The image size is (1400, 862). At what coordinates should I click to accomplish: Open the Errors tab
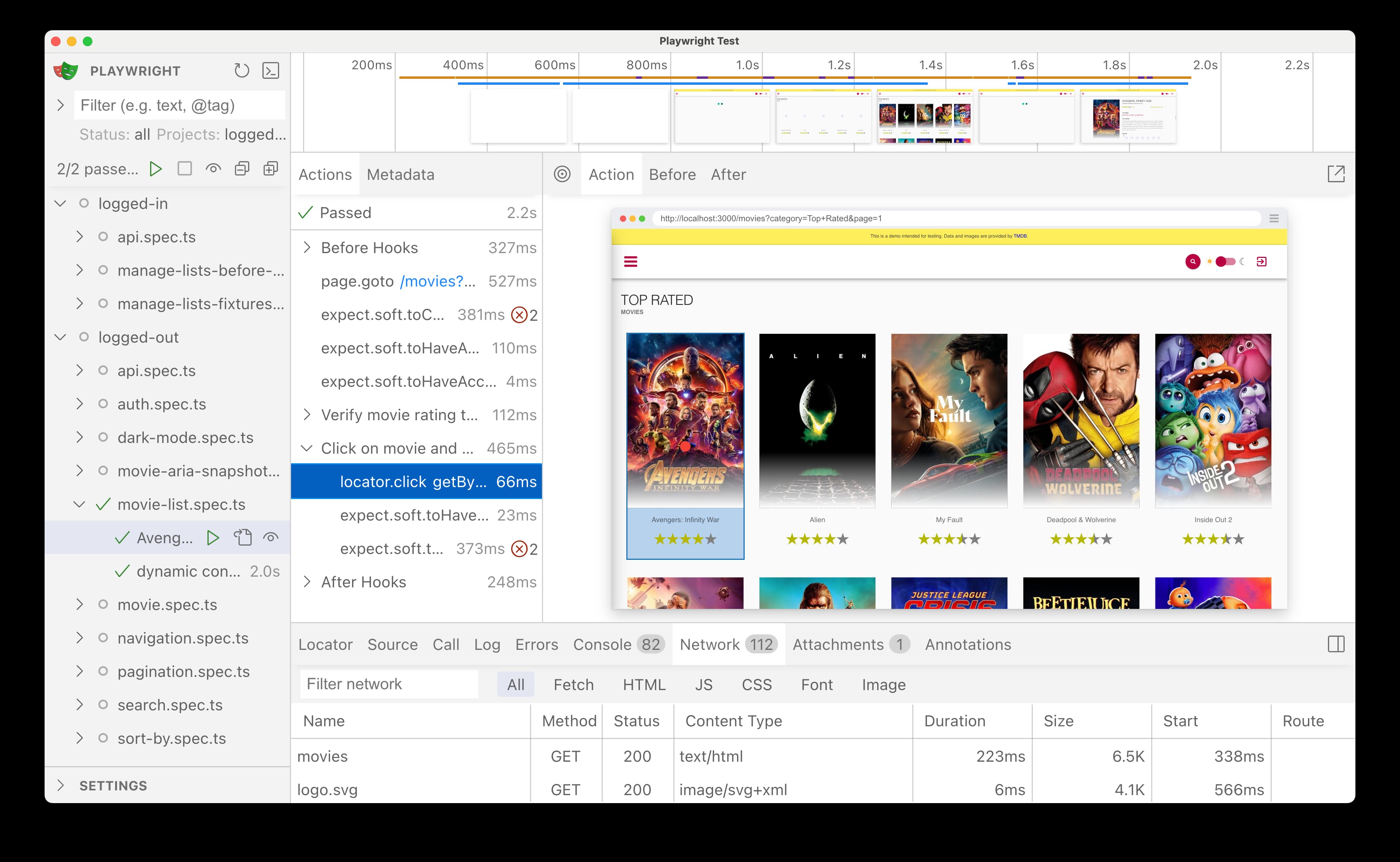pos(537,644)
